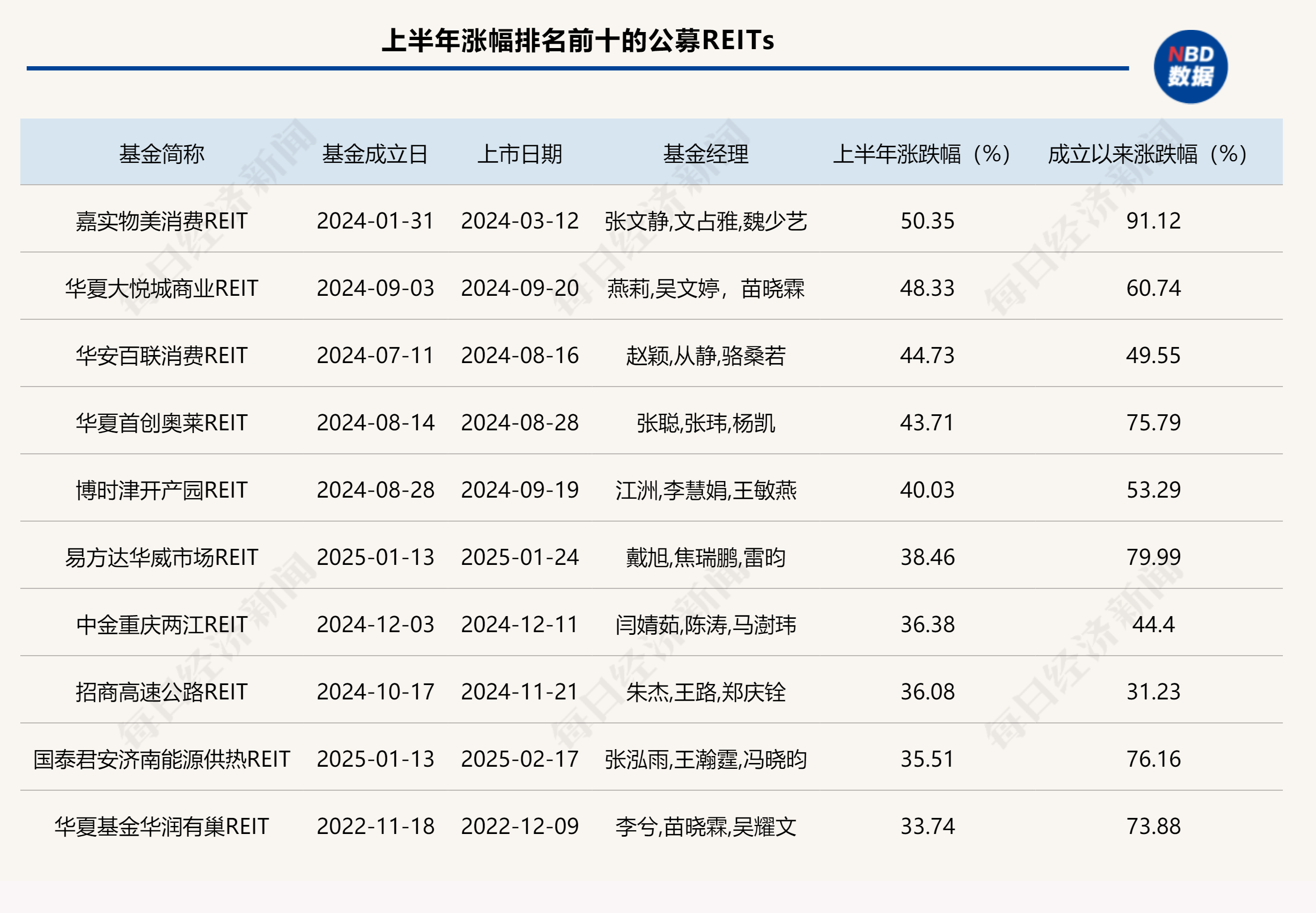Viewport: 1316px width, 913px height.
Task: Click the 博时津开产园REIT fund name
Action: coord(162,490)
